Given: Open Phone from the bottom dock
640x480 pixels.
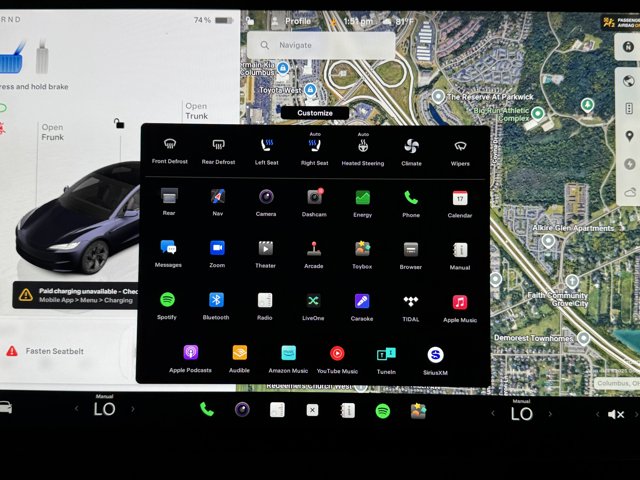Looking at the screenshot, I should [207, 409].
